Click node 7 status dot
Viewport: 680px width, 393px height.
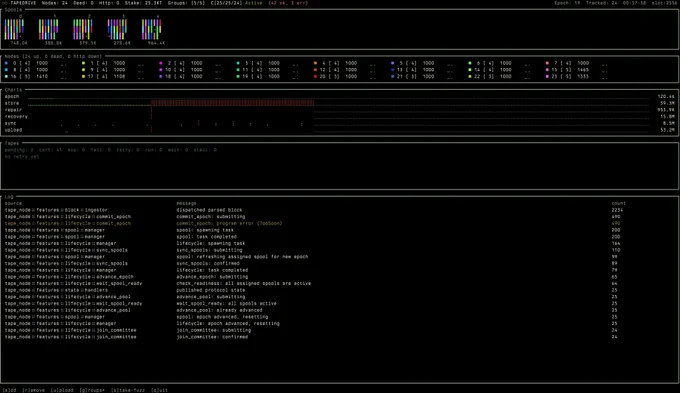(547, 63)
